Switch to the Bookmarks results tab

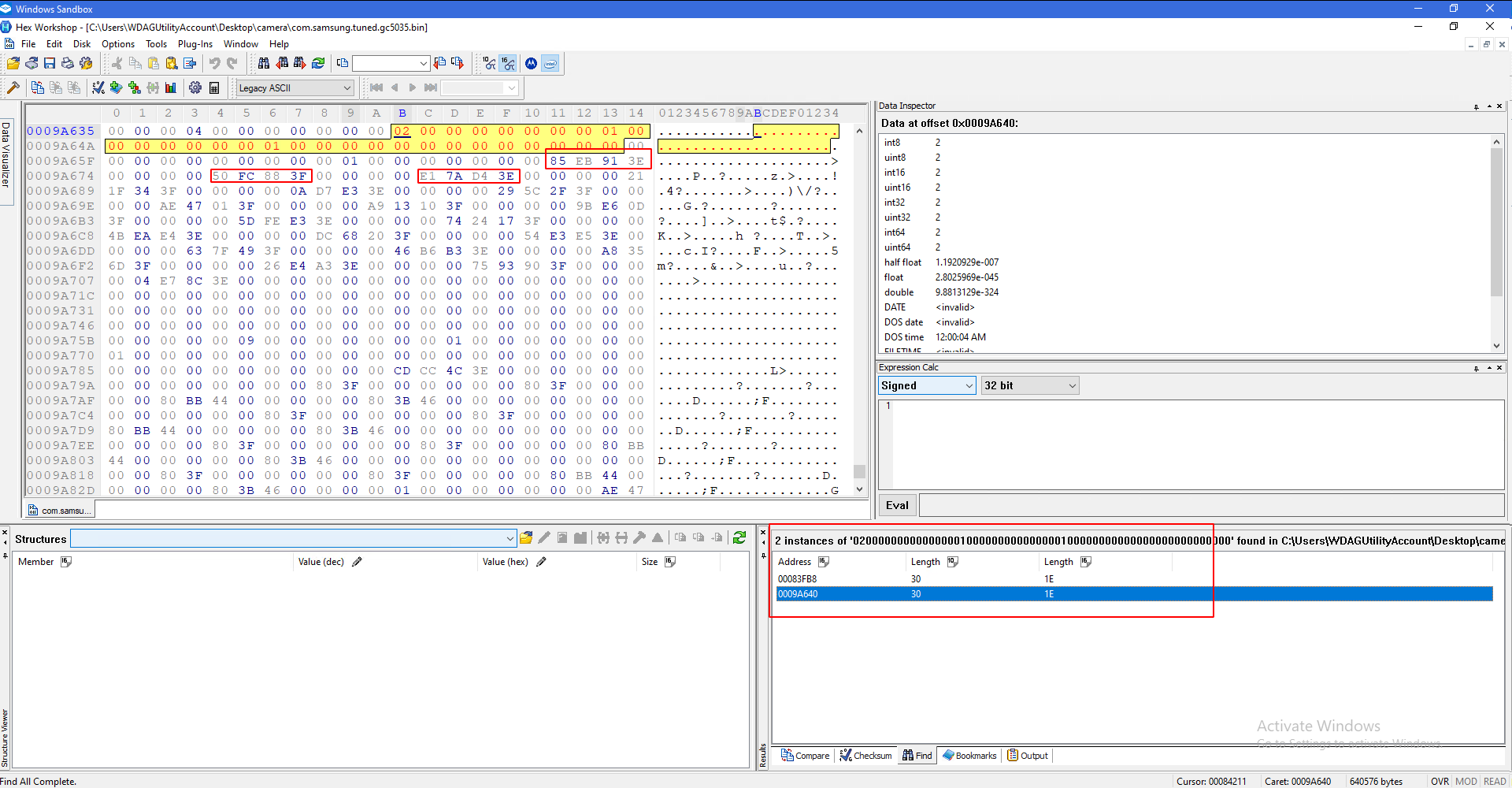969,756
